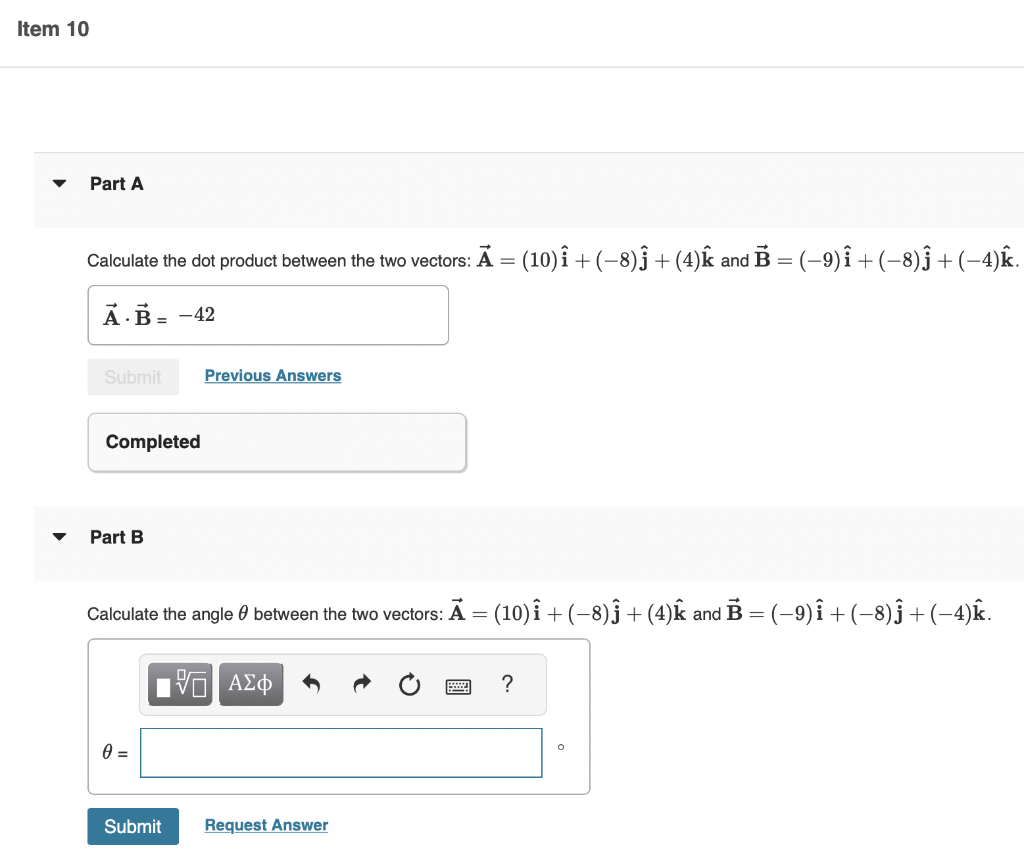The width and height of the screenshot is (1024, 866).
Task: Select the Part B header
Action: (x=117, y=537)
